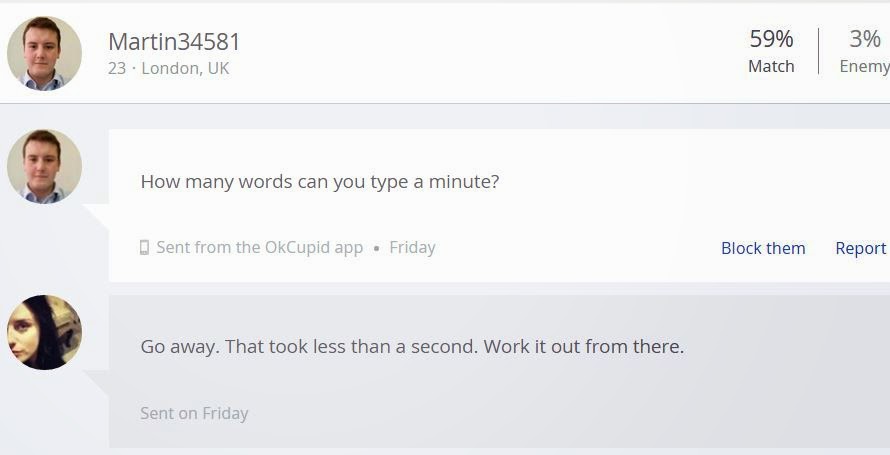
Task: Click the white message bubble from Martin
Action: point(499,205)
